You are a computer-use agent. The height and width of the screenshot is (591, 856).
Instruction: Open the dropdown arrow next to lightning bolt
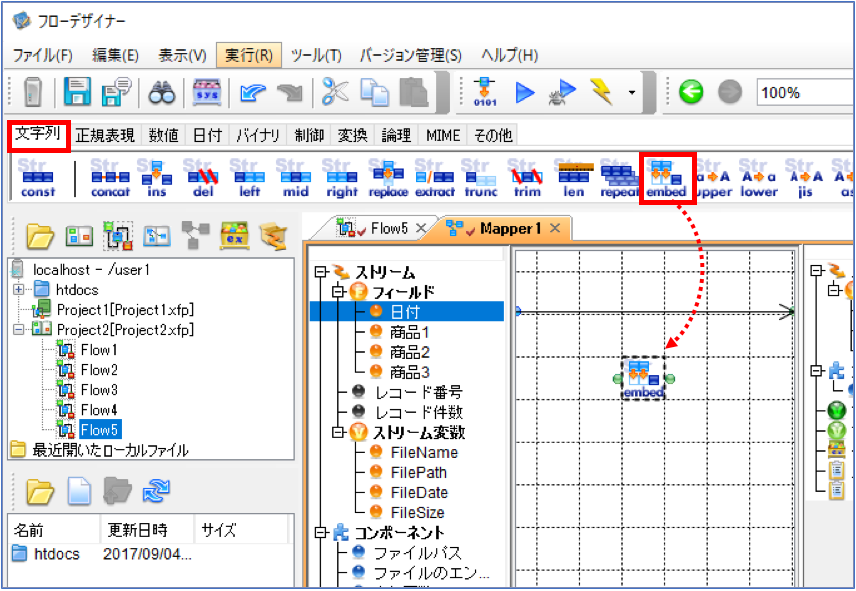[632, 92]
